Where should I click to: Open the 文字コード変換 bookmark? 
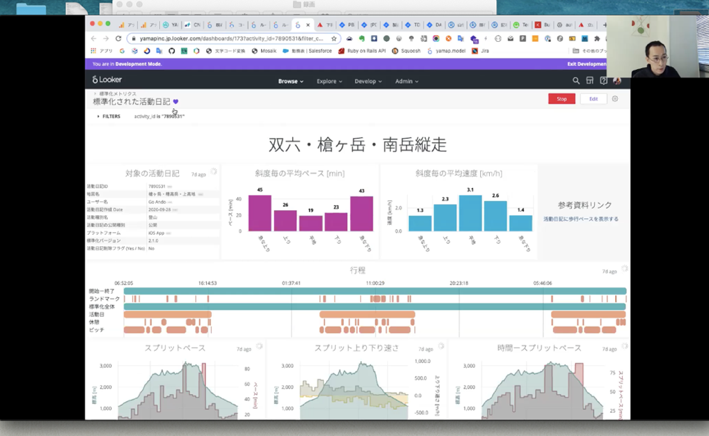226,51
